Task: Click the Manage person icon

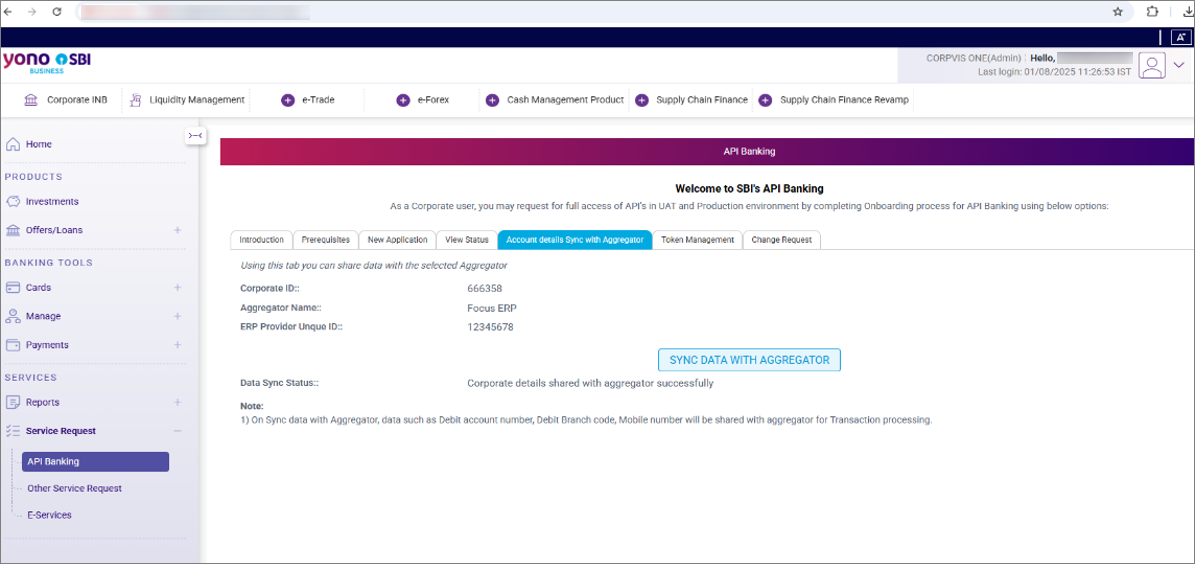Action: (12, 316)
